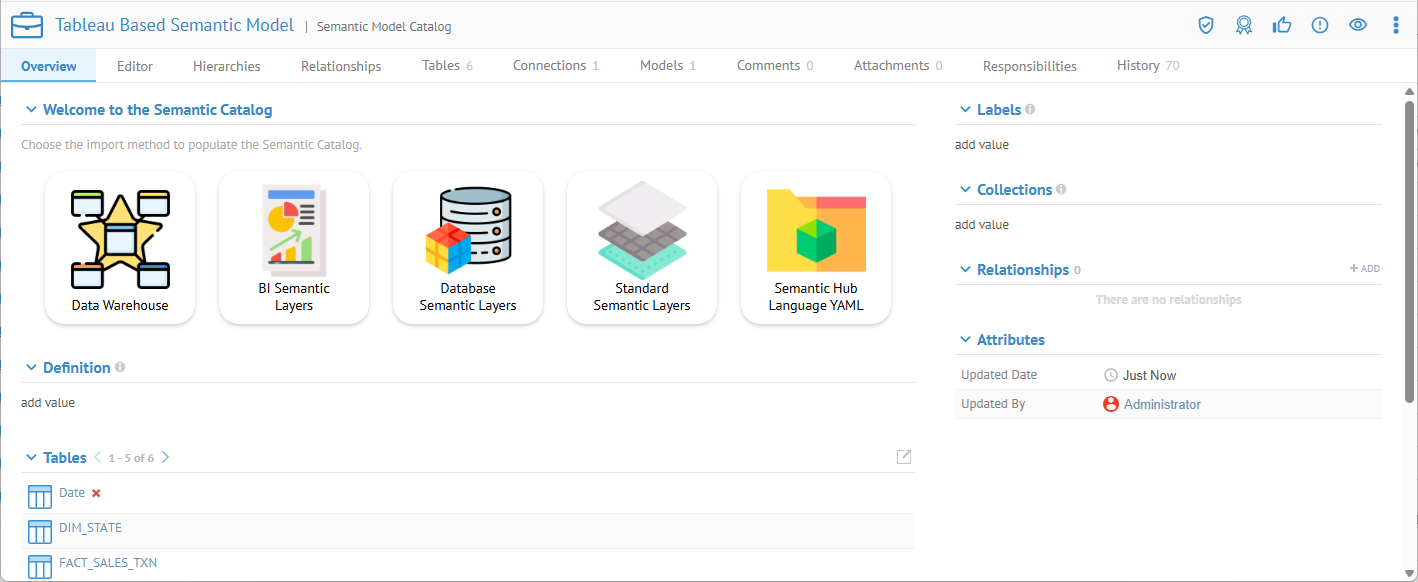Switch to the Hierarchies tab

pyautogui.click(x=226, y=66)
